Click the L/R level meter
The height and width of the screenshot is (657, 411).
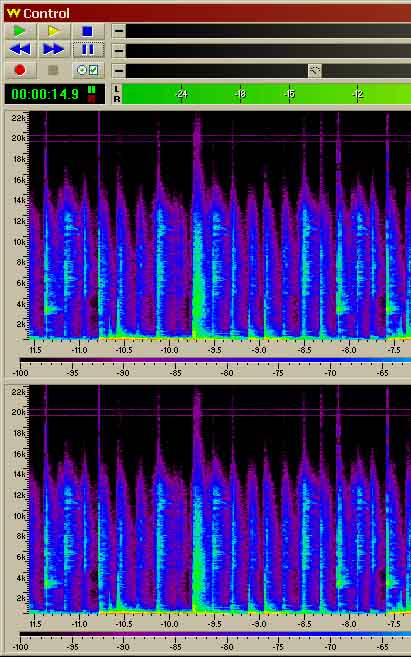point(266,94)
